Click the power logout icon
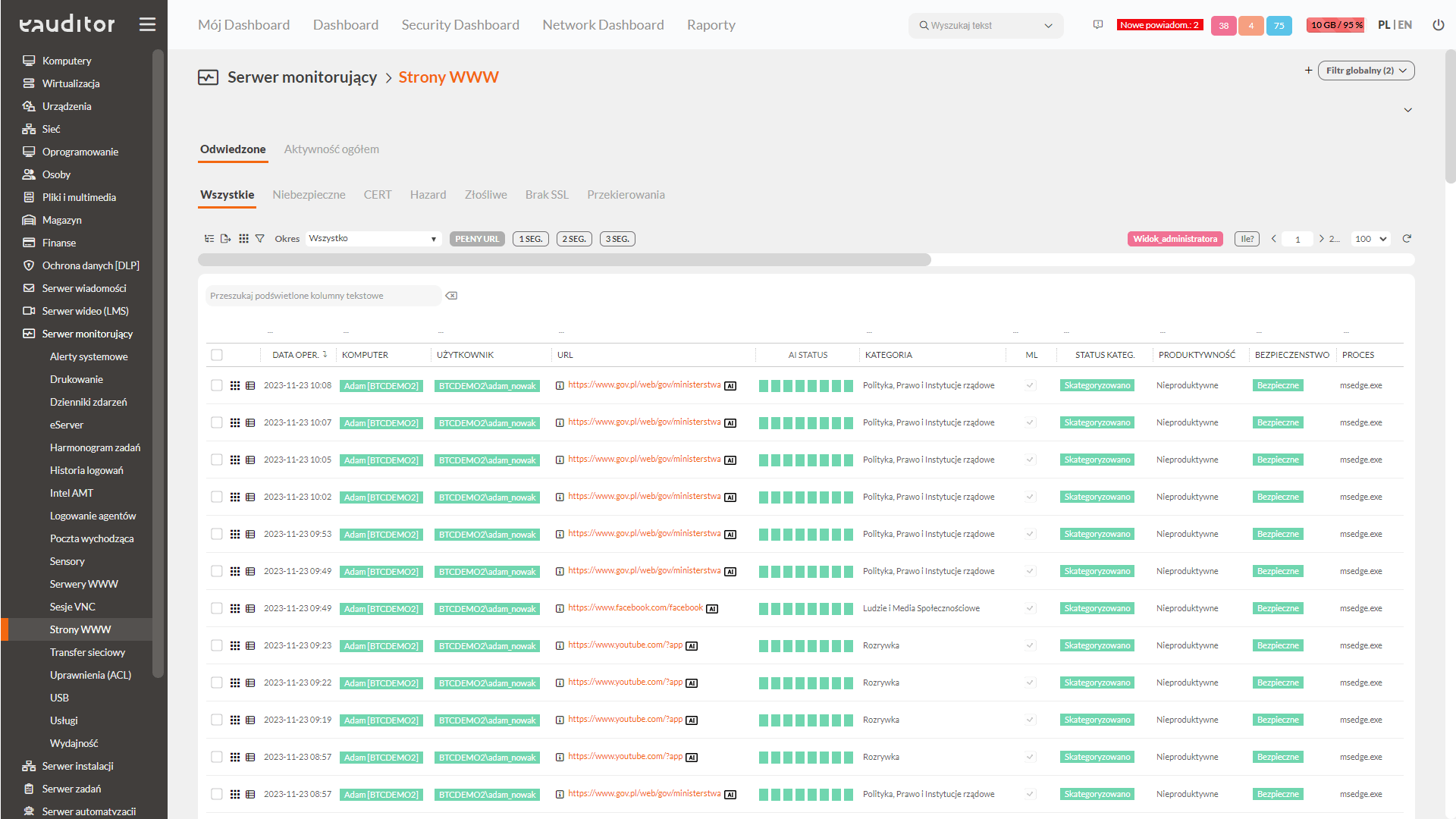 tap(1438, 25)
